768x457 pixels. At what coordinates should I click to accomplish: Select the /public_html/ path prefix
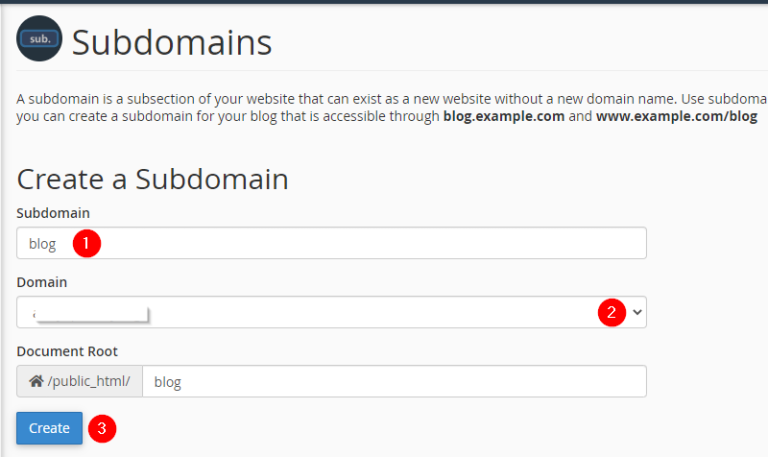(x=88, y=382)
